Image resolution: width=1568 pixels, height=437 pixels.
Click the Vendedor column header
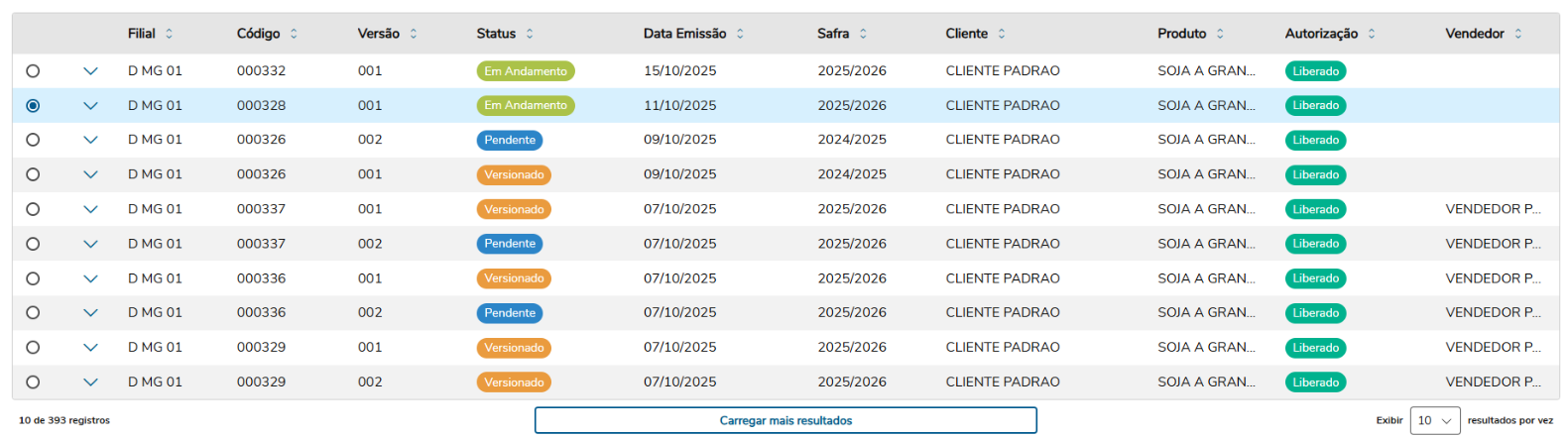[1474, 34]
